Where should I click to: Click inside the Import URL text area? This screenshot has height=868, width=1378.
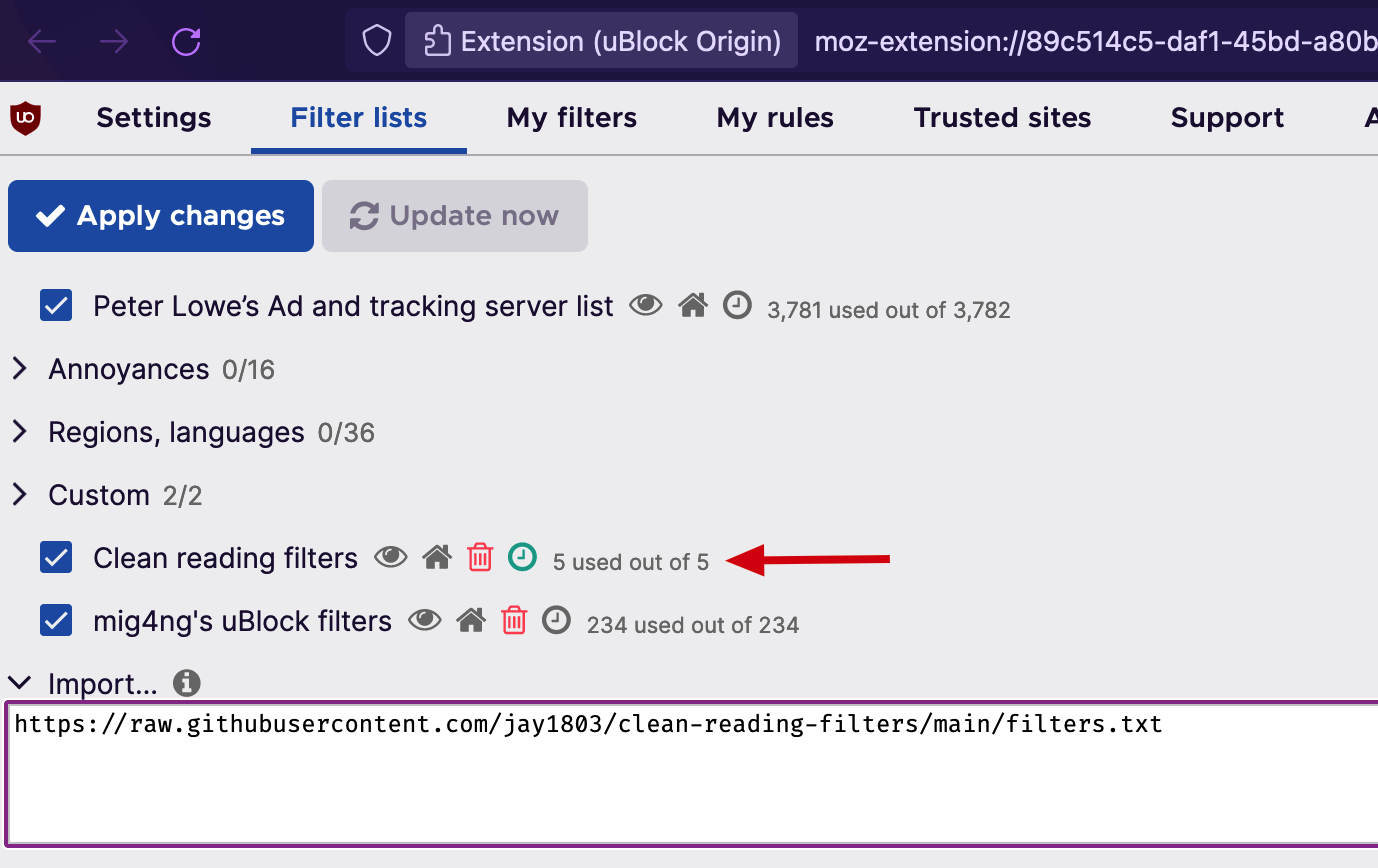point(692,773)
